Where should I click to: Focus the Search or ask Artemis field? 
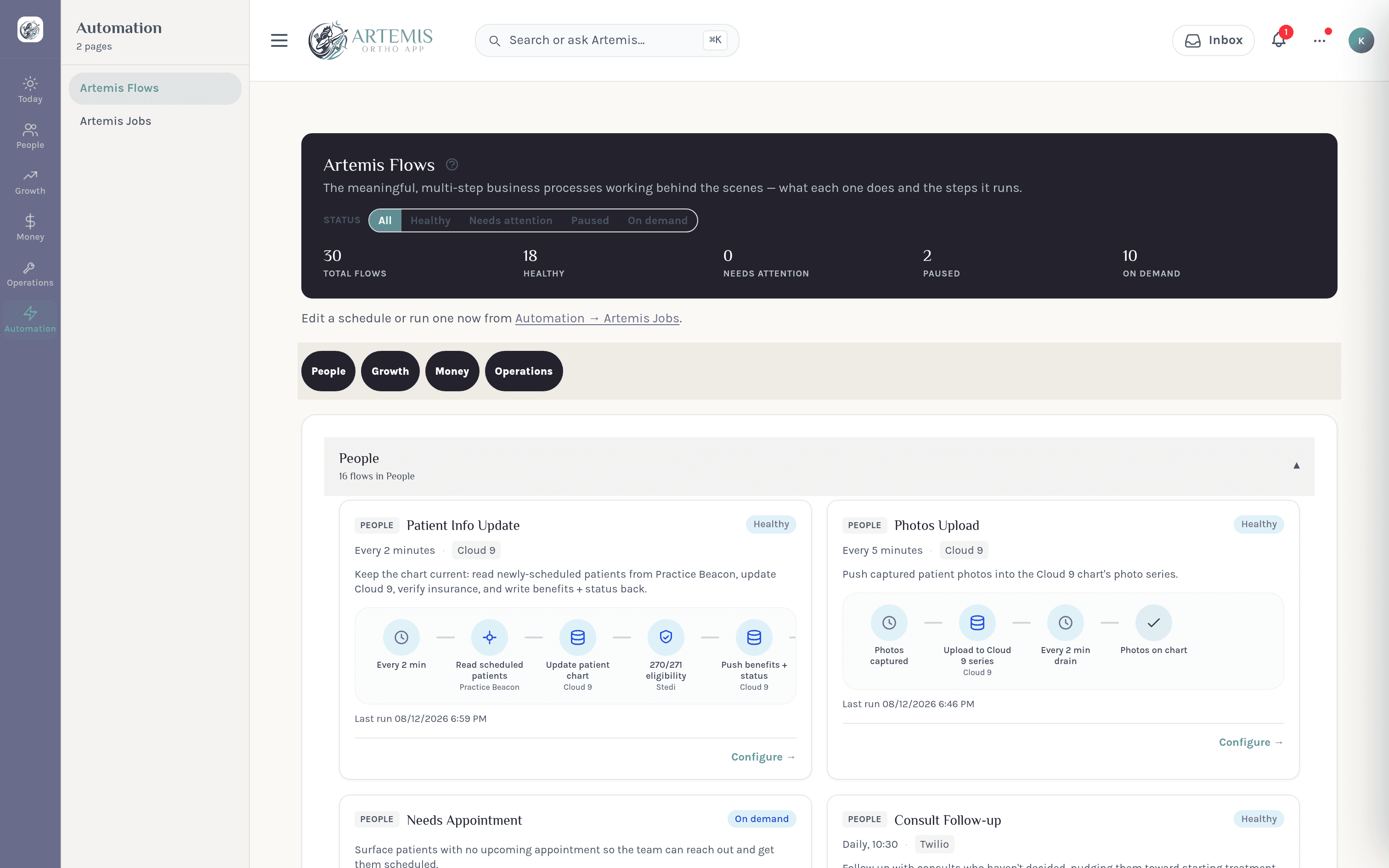click(x=607, y=40)
